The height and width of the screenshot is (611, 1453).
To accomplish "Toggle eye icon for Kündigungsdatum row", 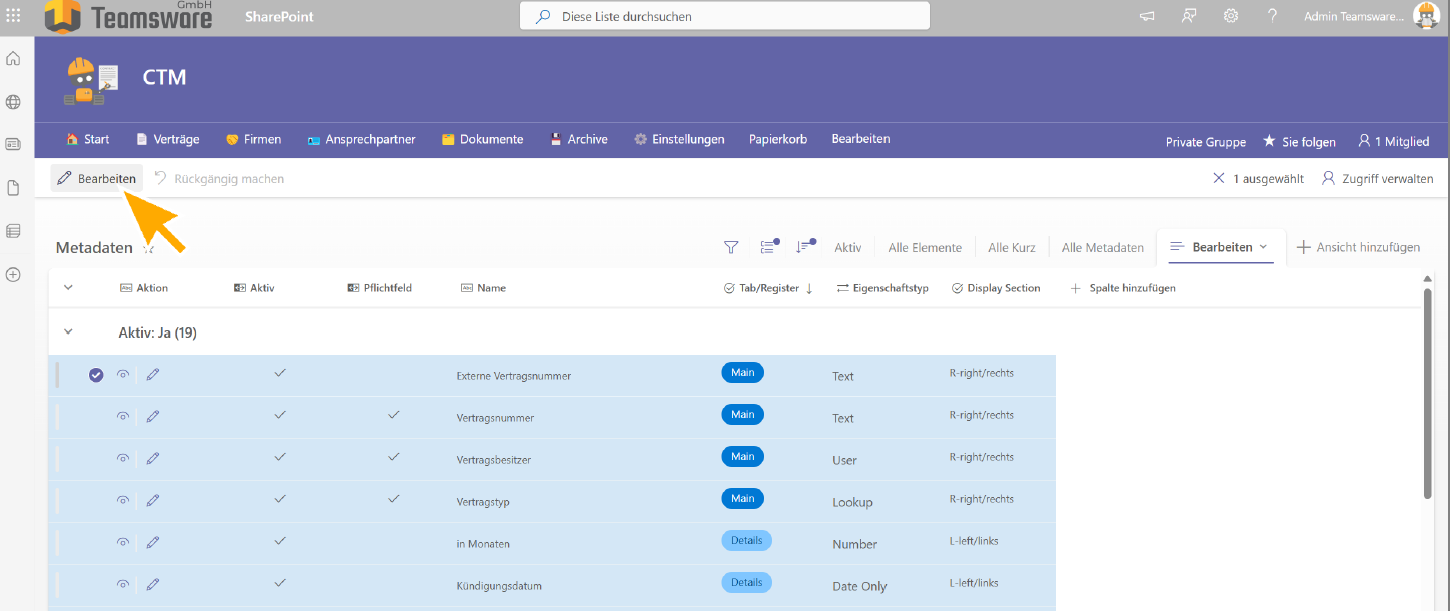I will coord(123,584).
